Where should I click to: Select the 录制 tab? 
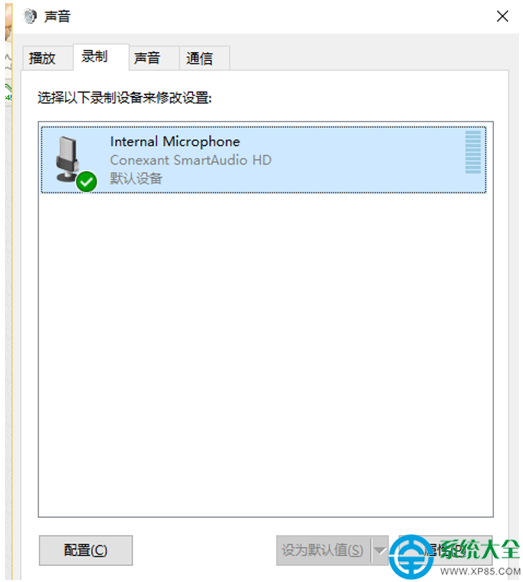pyautogui.click(x=94, y=56)
